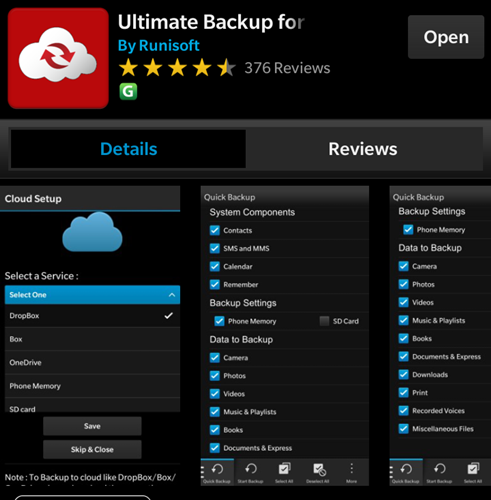This screenshot has height=500, width=491.
Task: Click the blue cloud image in Cloud Setup
Action: click(92, 232)
